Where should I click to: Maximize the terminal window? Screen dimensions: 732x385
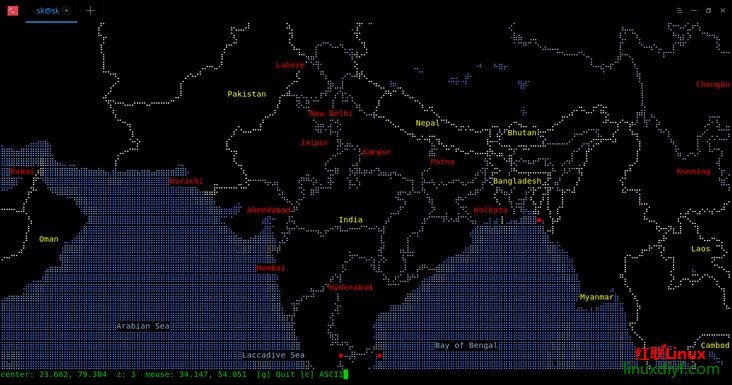(x=708, y=10)
